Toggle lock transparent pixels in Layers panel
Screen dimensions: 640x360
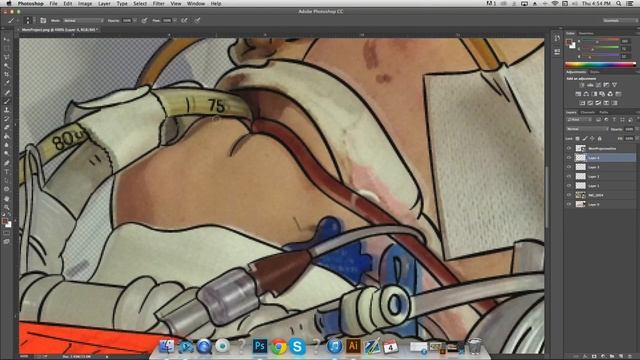(578, 139)
